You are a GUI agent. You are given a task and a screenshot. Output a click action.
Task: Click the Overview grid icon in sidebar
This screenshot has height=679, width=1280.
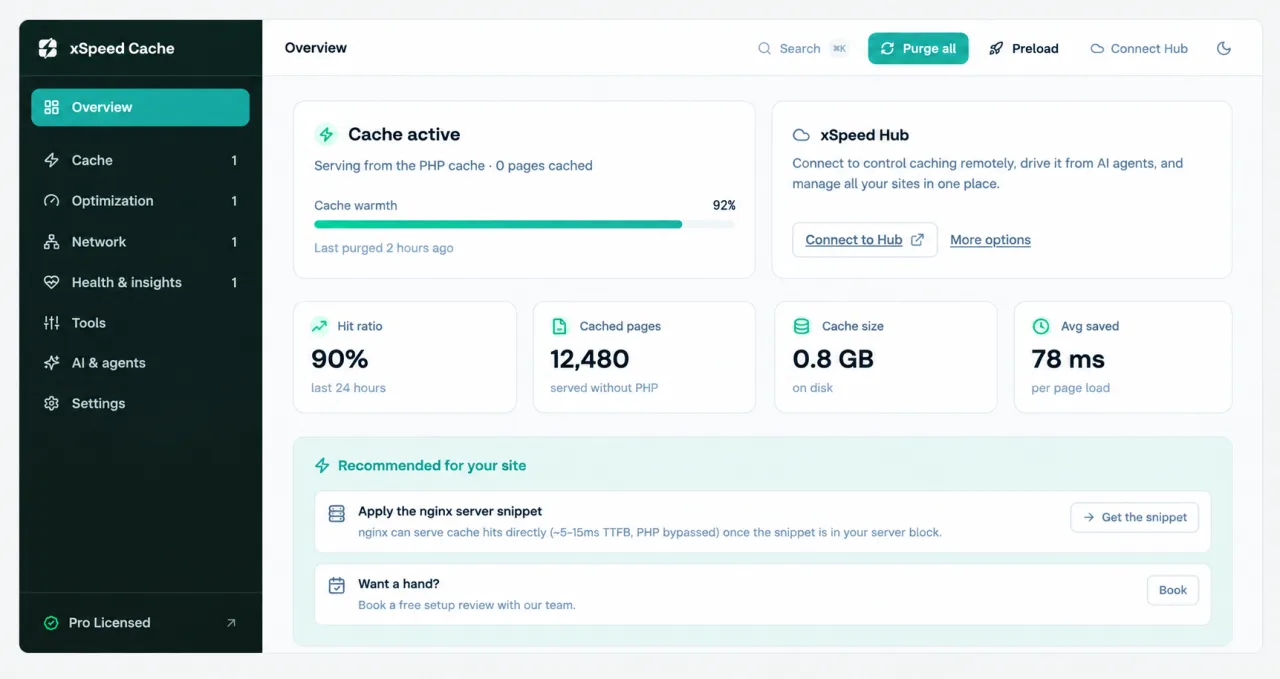[x=52, y=107]
